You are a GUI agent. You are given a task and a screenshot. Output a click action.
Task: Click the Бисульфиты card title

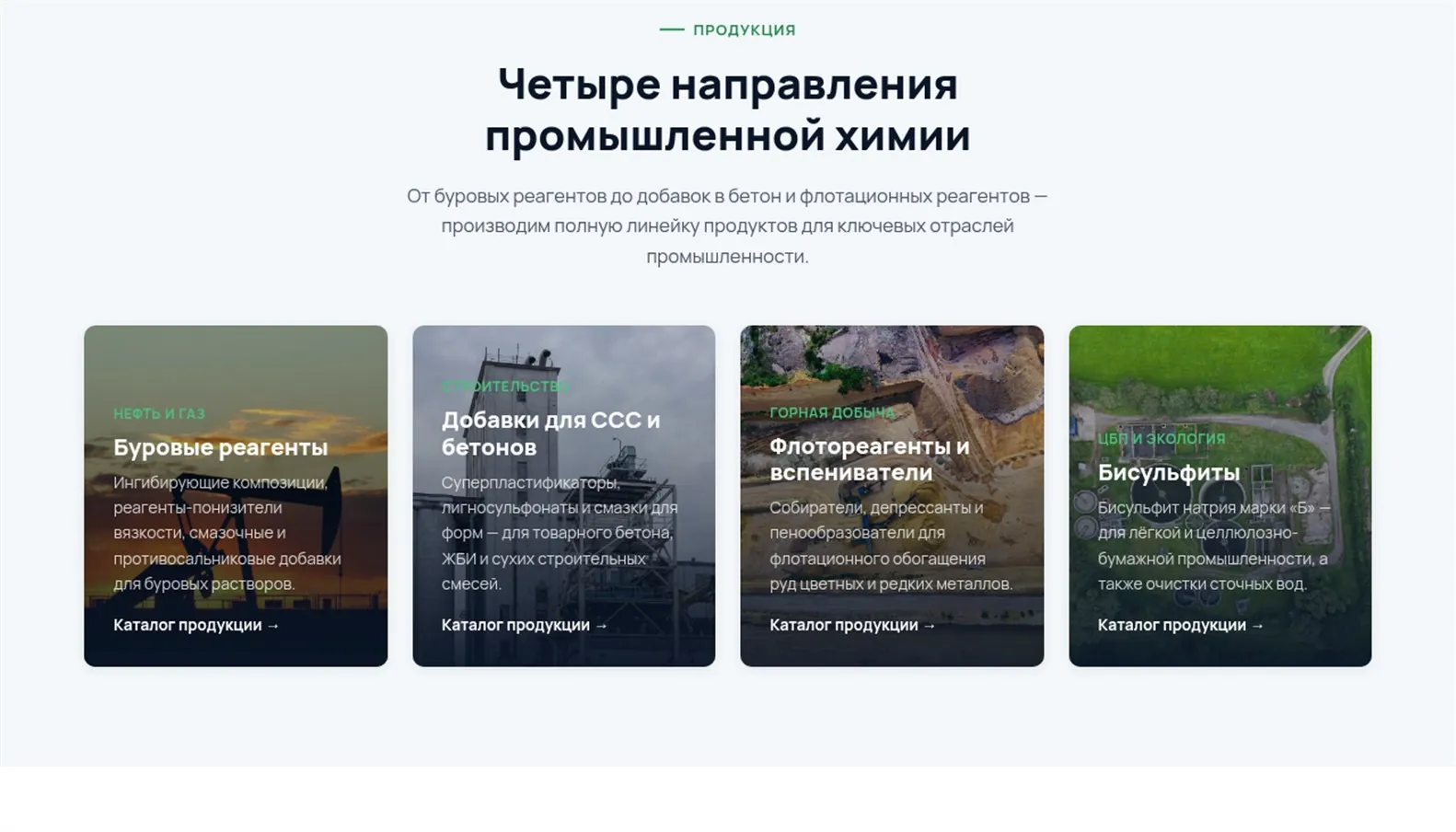(x=1169, y=472)
